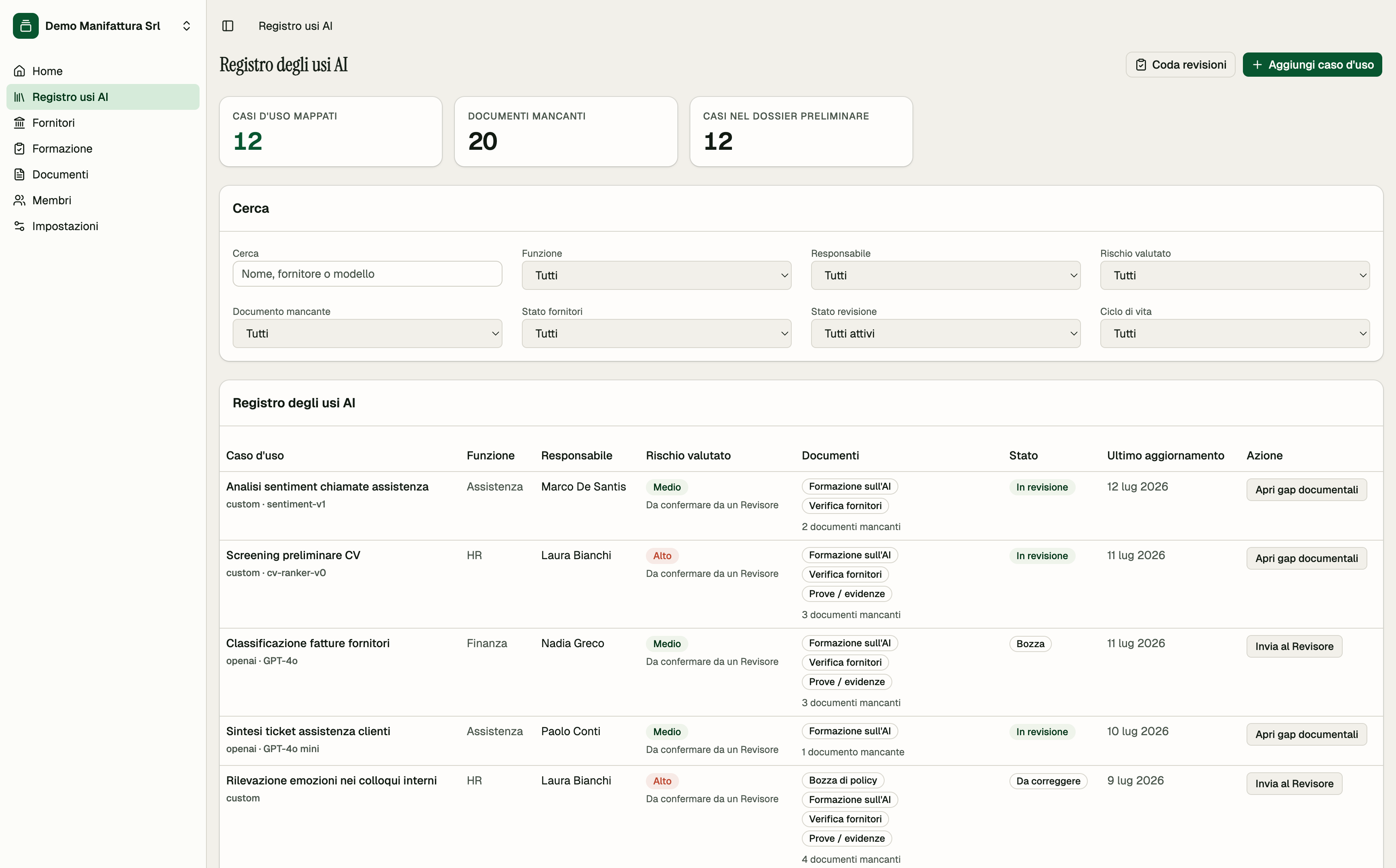Click the 1 documento mancante text
The image size is (1396, 868).
[x=853, y=752]
